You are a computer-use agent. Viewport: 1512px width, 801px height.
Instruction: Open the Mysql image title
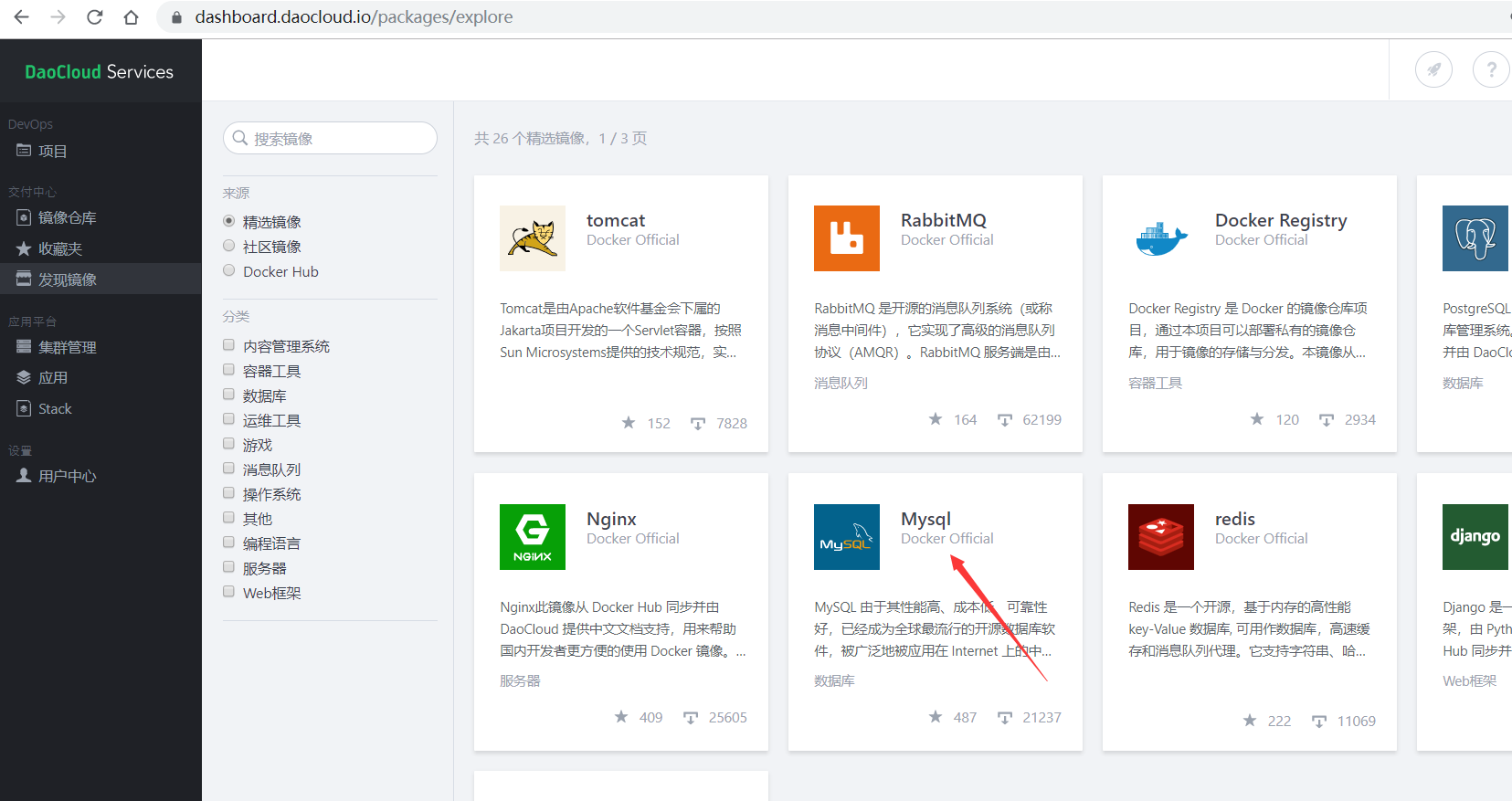(x=925, y=519)
